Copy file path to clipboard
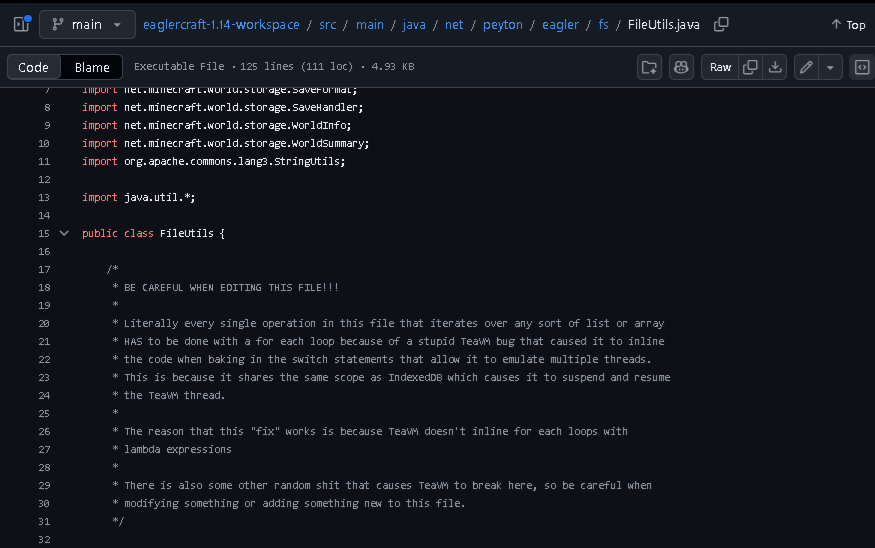This screenshot has height=548, width=875. [x=721, y=25]
